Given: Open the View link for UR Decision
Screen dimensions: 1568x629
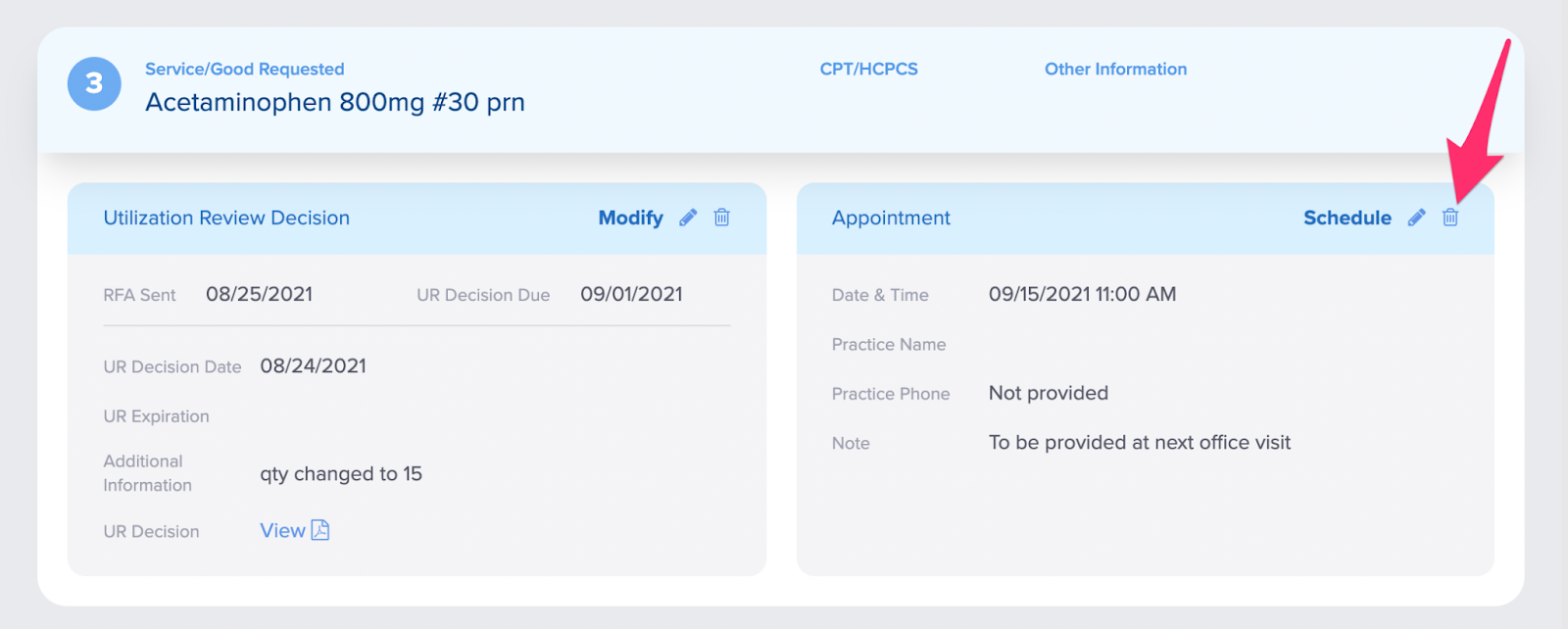Looking at the screenshot, I should [x=282, y=530].
